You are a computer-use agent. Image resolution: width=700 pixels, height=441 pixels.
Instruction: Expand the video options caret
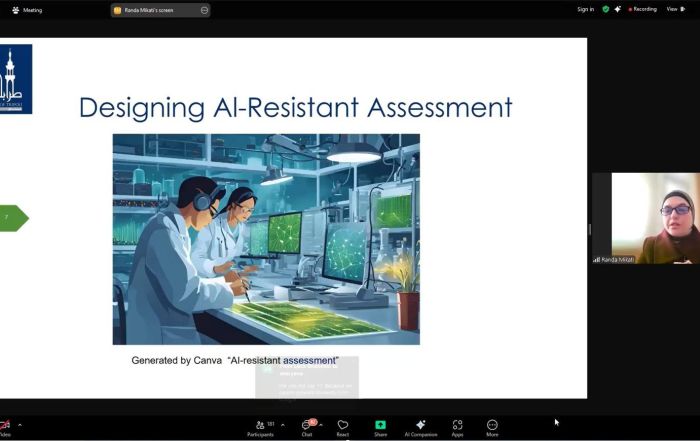tap(19, 424)
